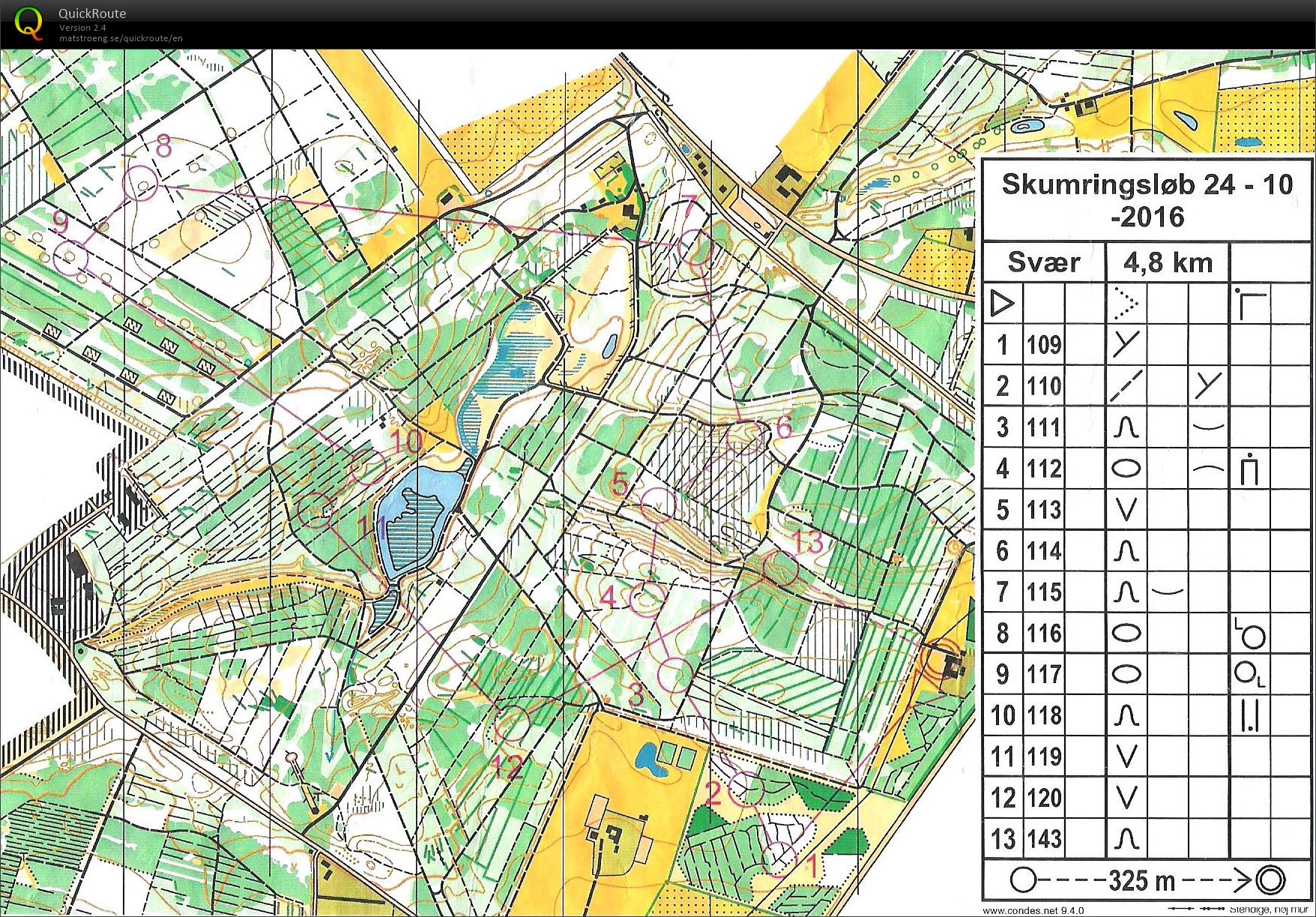Click the hill symbol in row 13
1316x917 pixels.
[x=1126, y=838]
